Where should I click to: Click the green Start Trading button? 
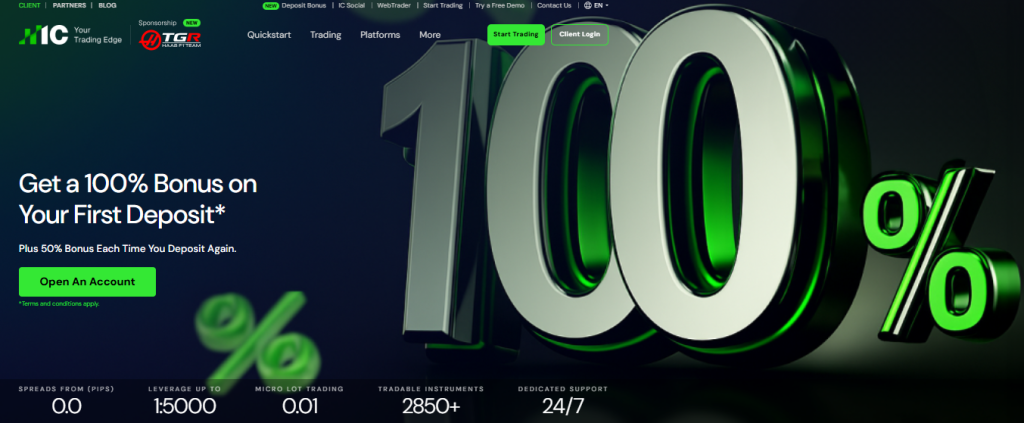coord(516,35)
